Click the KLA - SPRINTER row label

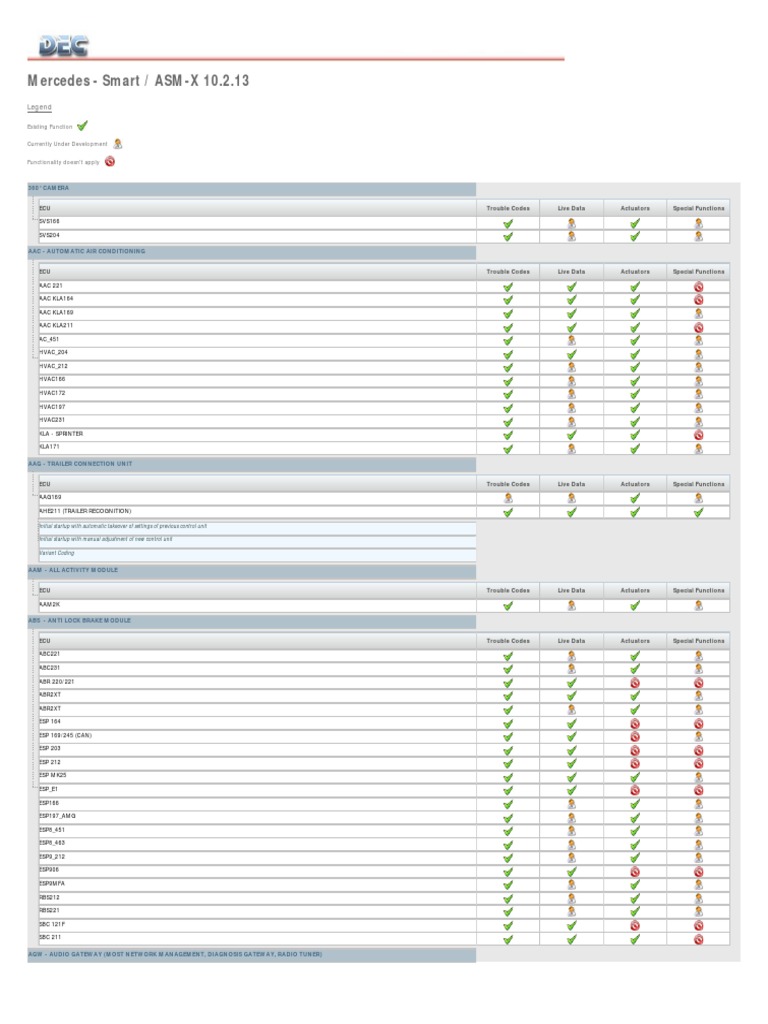coord(61,434)
